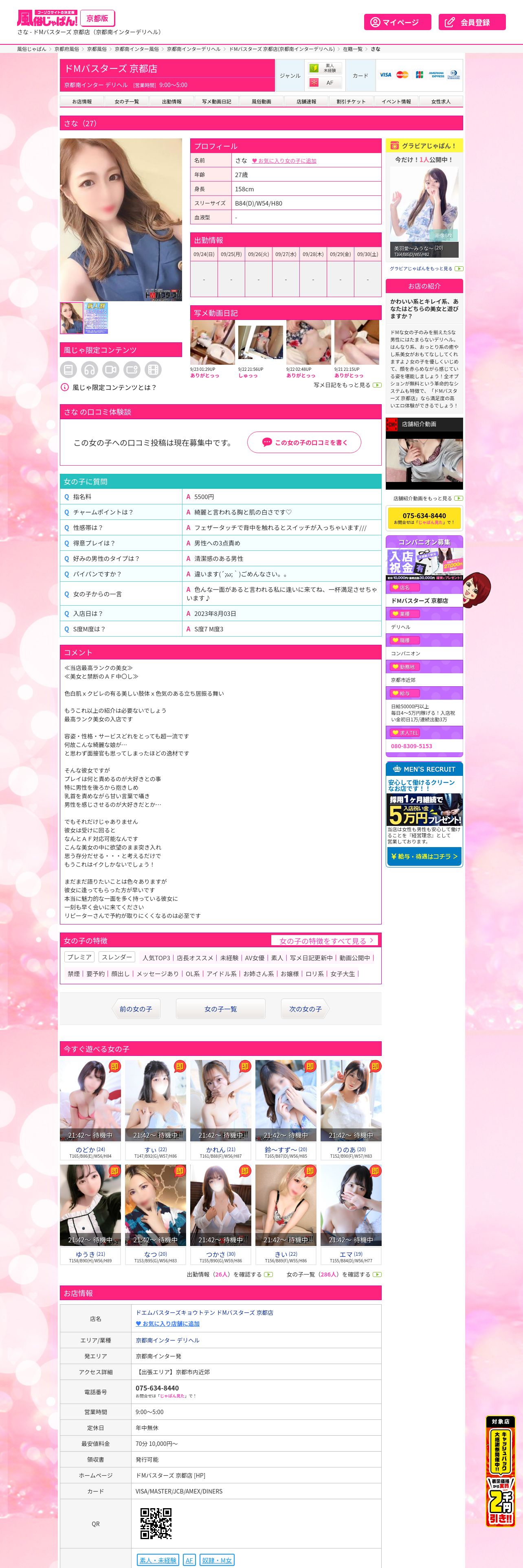Open the 京都南インター デリヘル area link
This screenshot has height=1568, width=523.
pos(167,1340)
